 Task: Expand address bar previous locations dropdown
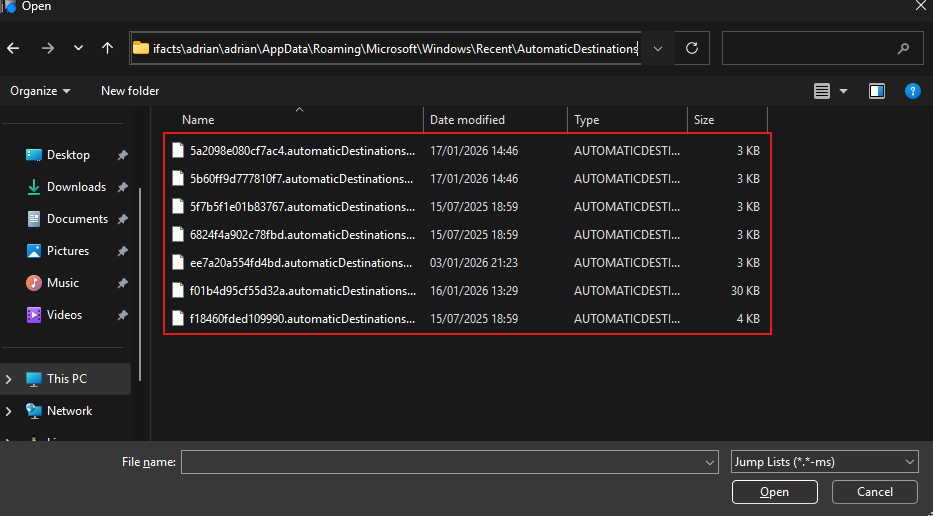coord(657,48)
